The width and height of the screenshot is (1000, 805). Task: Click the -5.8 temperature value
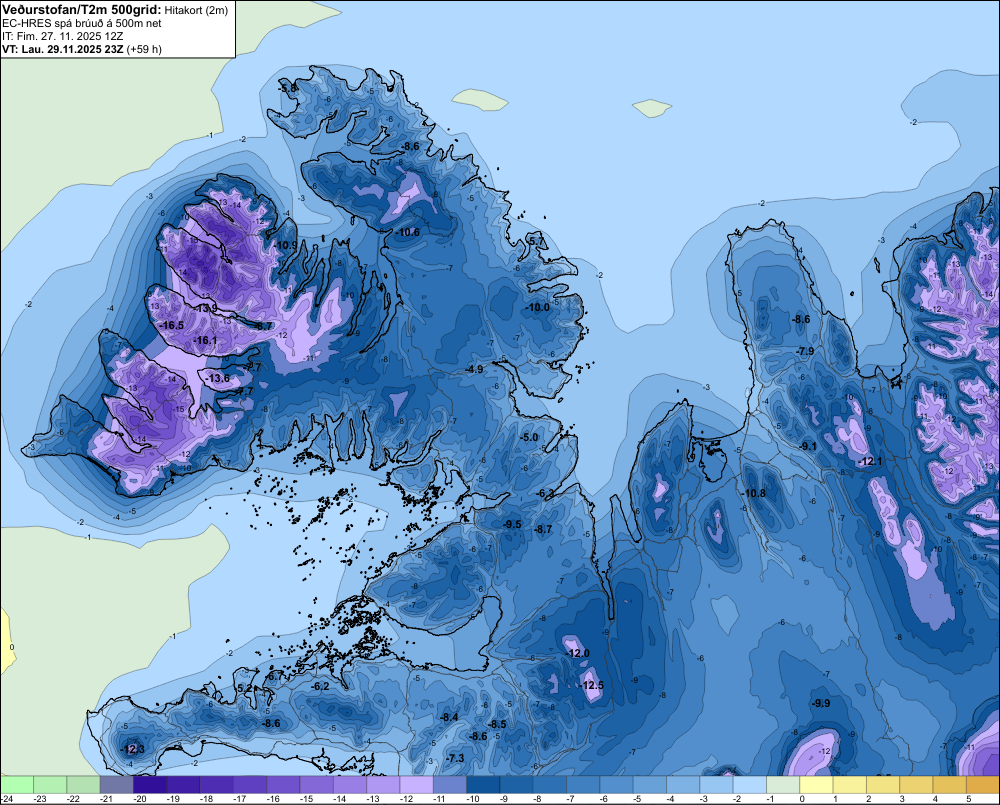(x=288, y=88)
